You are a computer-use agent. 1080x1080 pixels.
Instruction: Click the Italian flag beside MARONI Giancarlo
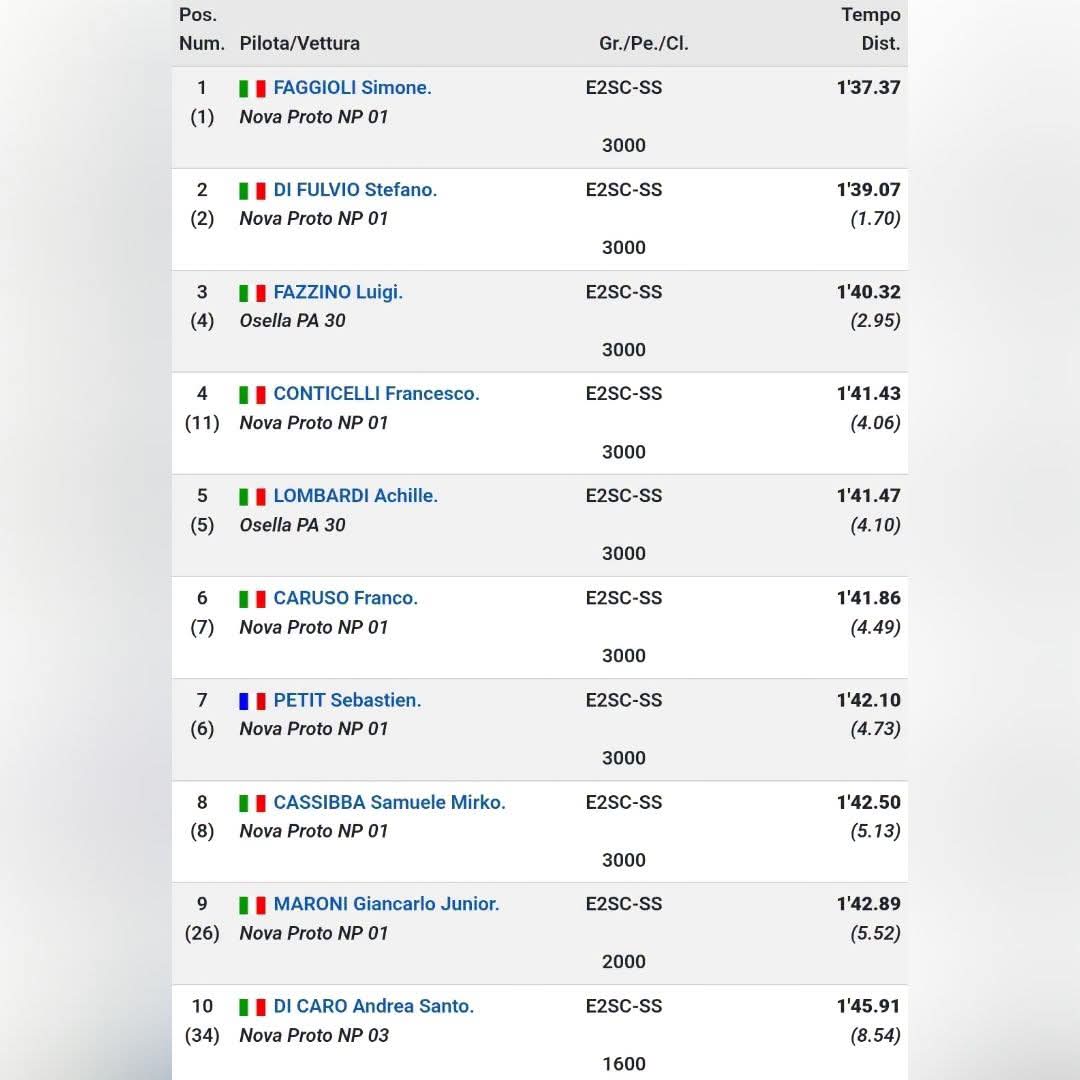tap(252, 905)
